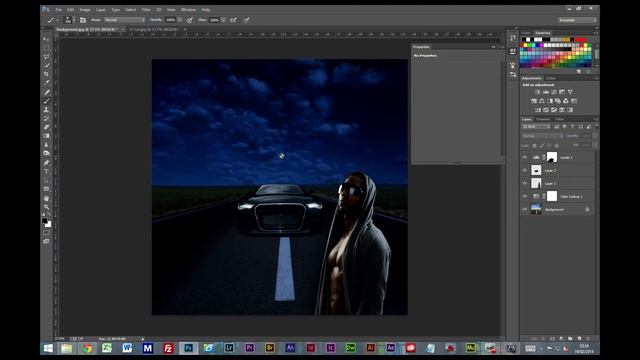Open the Essentials workspace dropdown

tap(577, 20)
